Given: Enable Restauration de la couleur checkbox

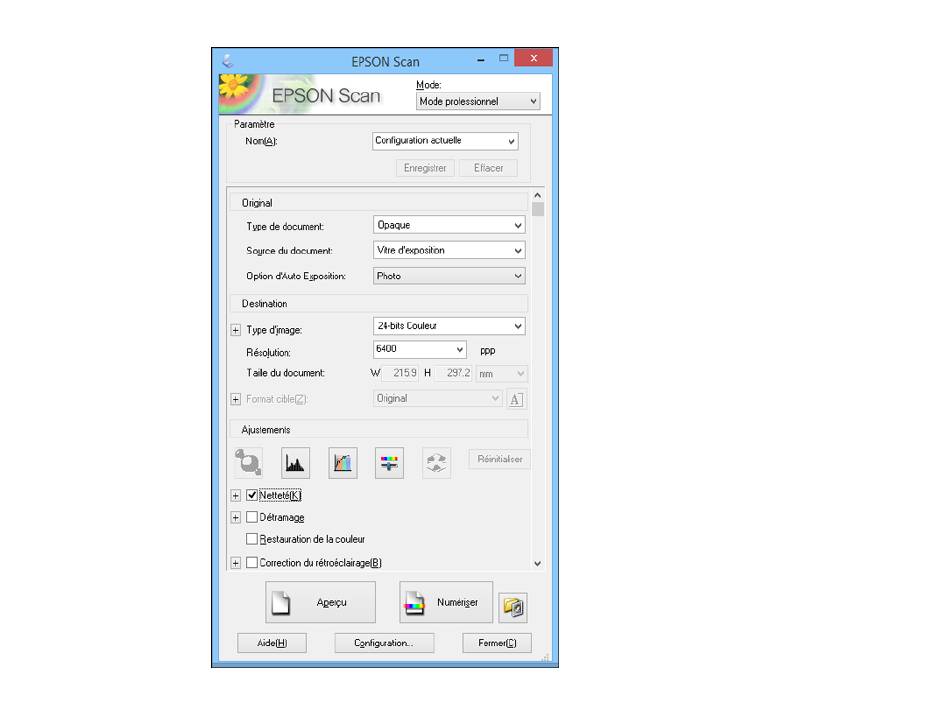Looking at the screenshot, I should 252,539.
